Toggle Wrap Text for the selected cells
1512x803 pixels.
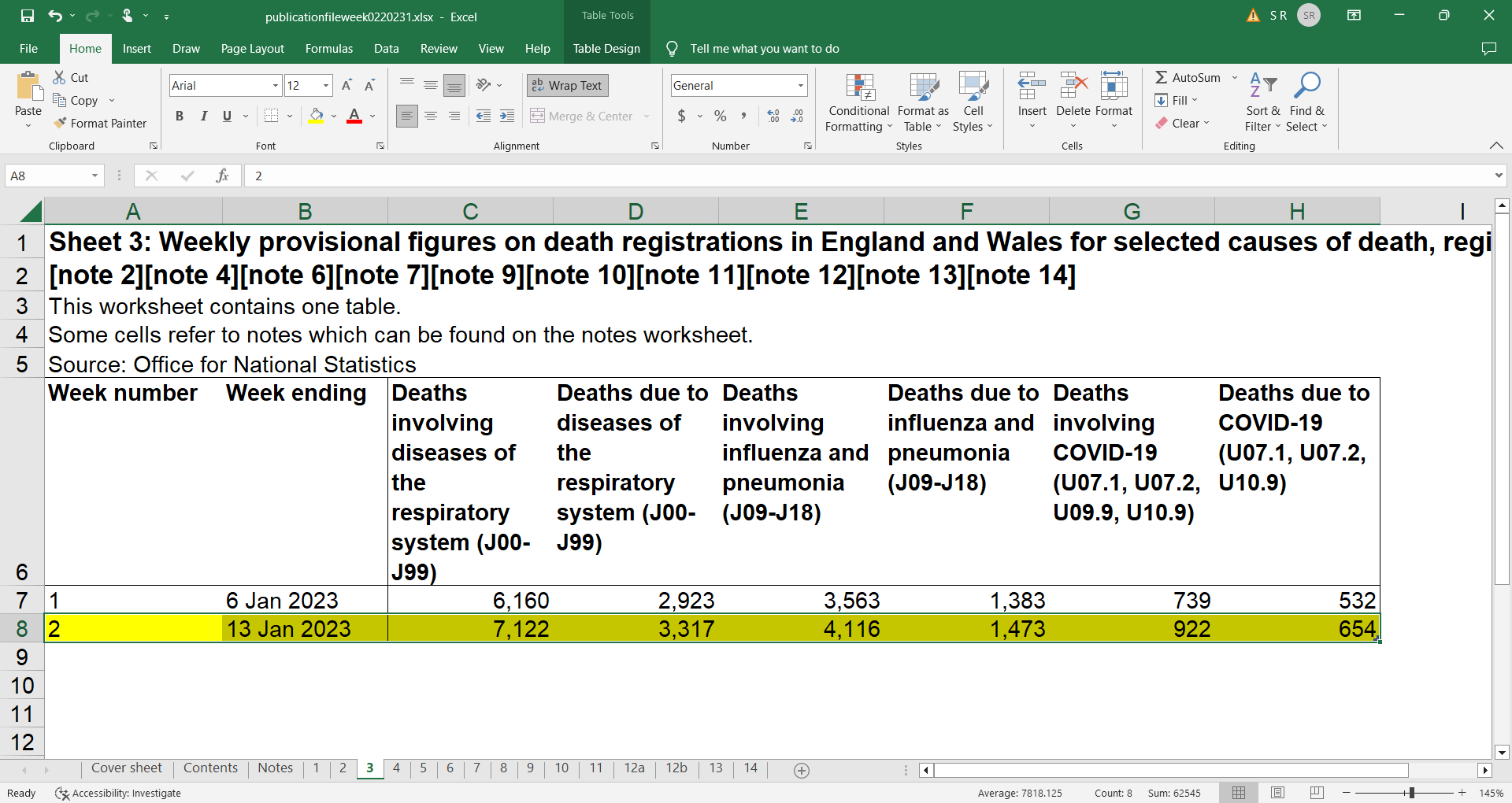(567, 85)
